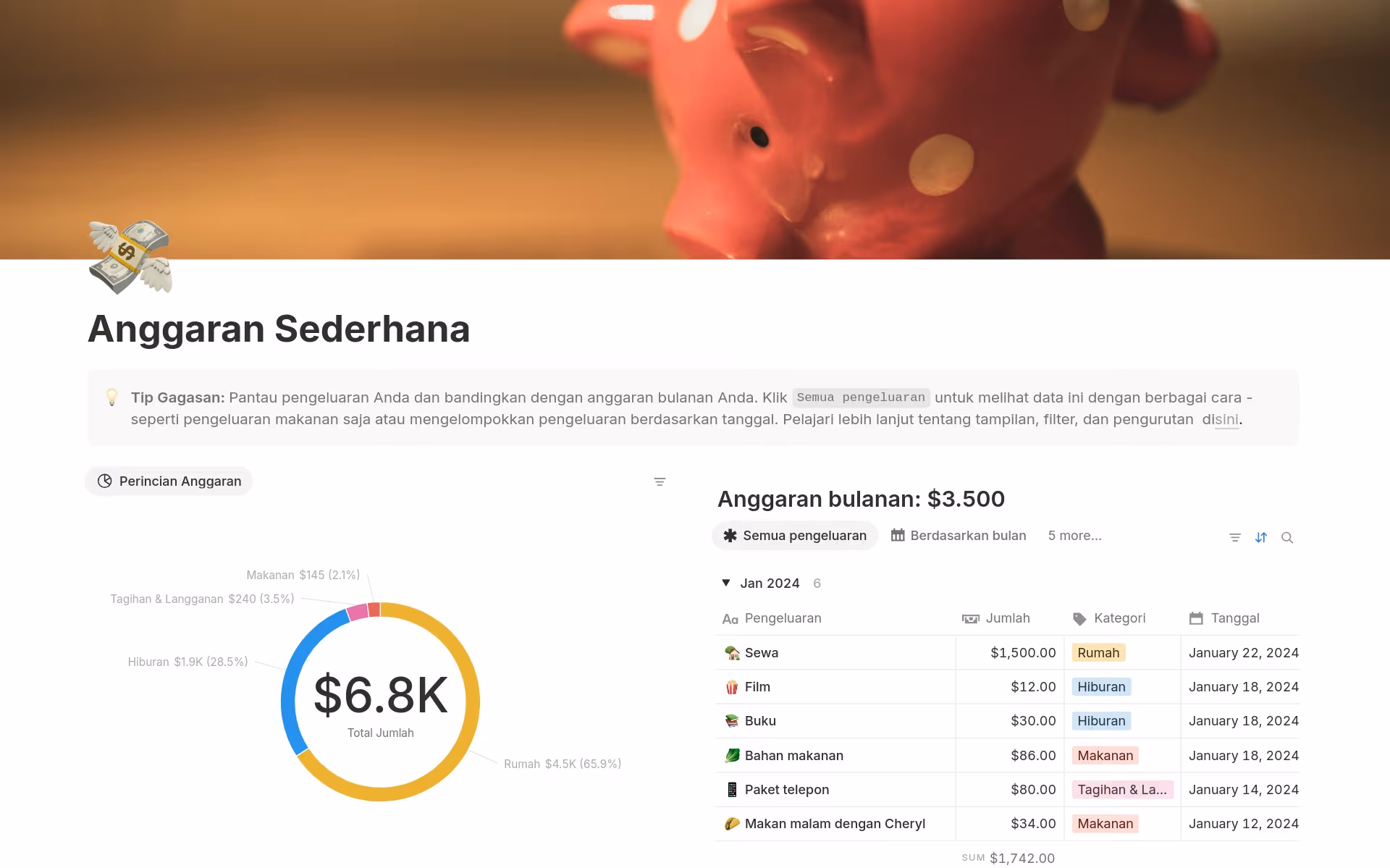The image size is (1390, 868).
Task: Click the Sewa house emoji icon
Action: point(732,653)
